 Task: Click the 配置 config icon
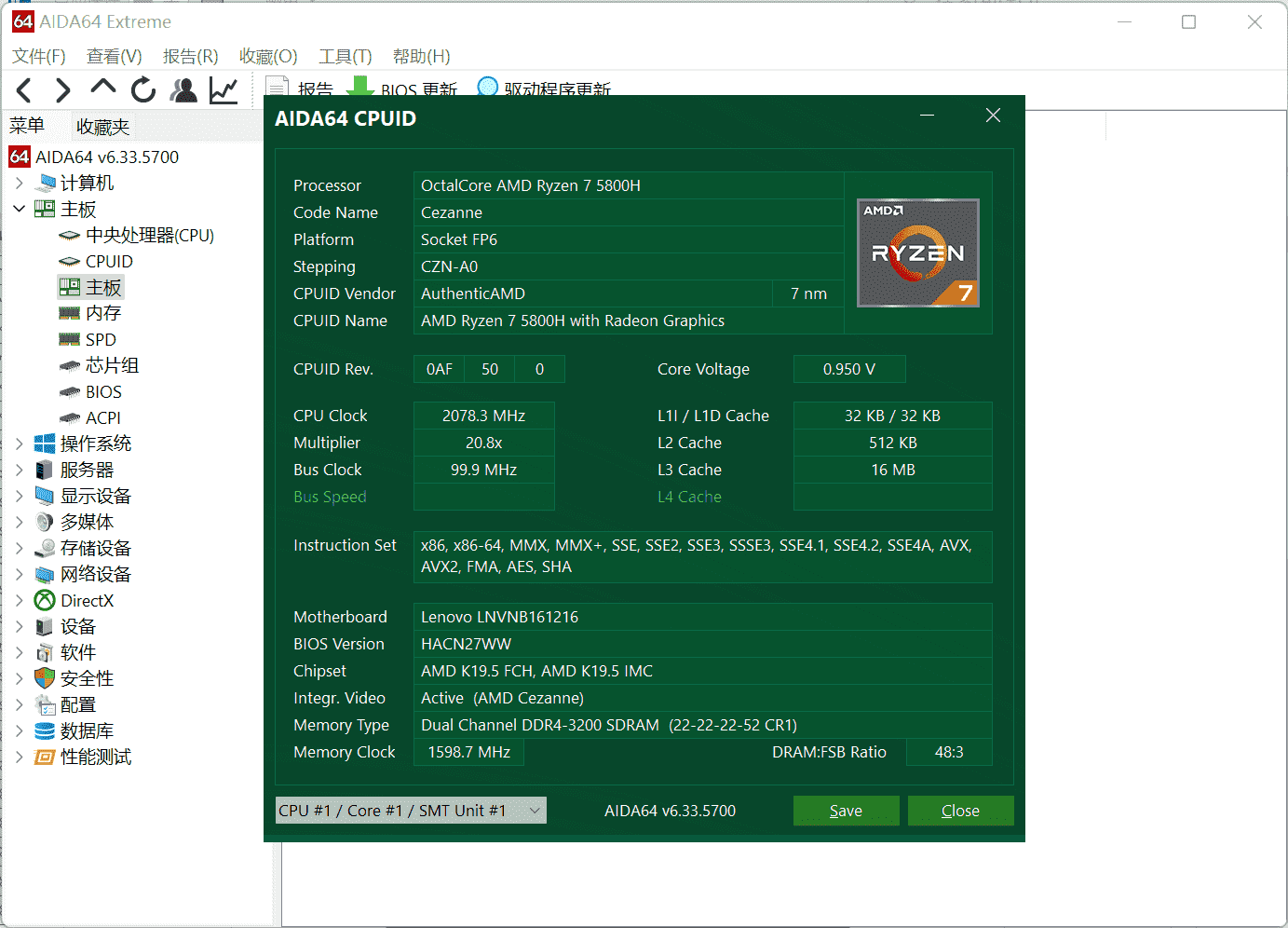(45, 704)
